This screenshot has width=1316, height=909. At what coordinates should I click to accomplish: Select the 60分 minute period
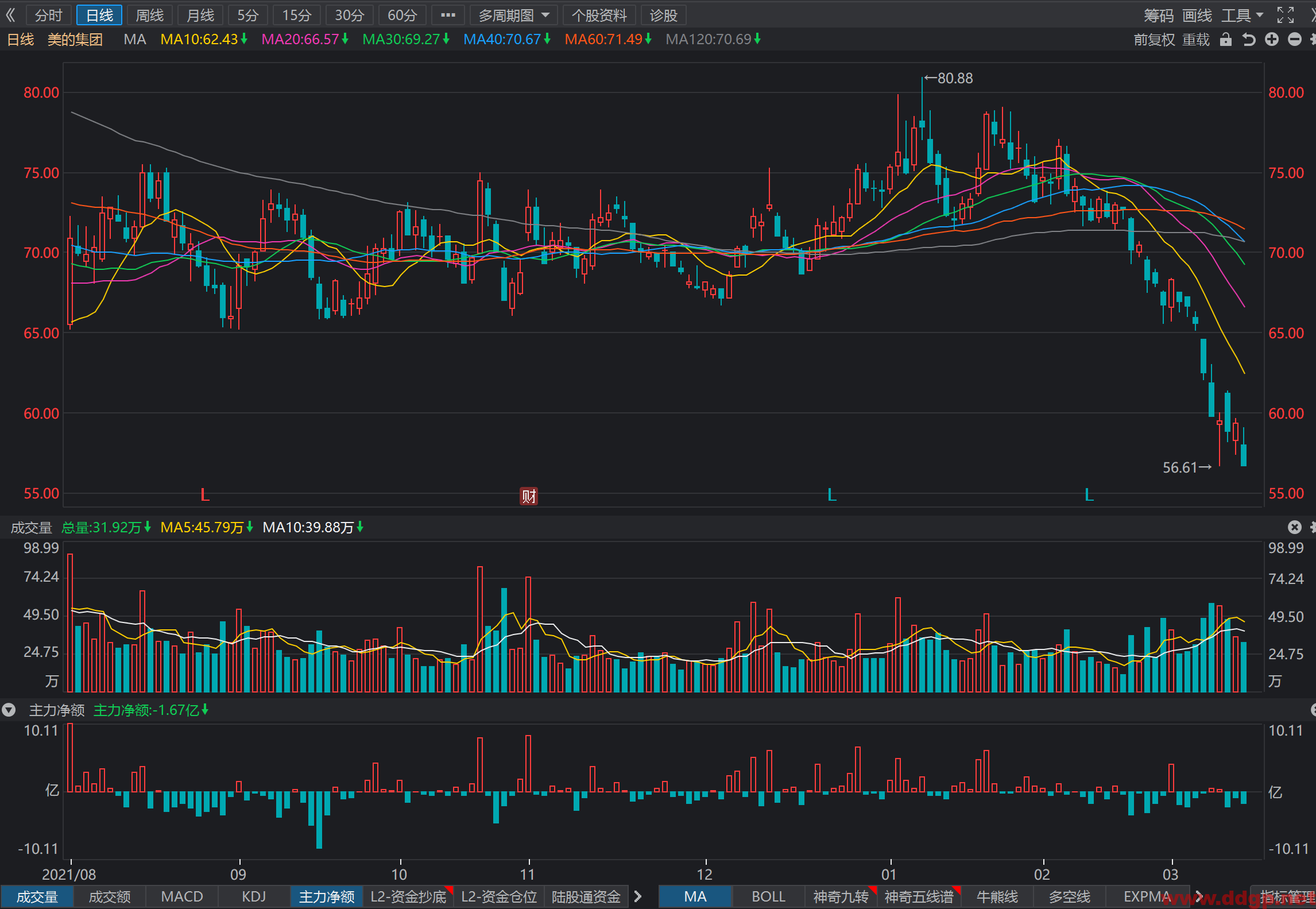click(x=402, y=16)
